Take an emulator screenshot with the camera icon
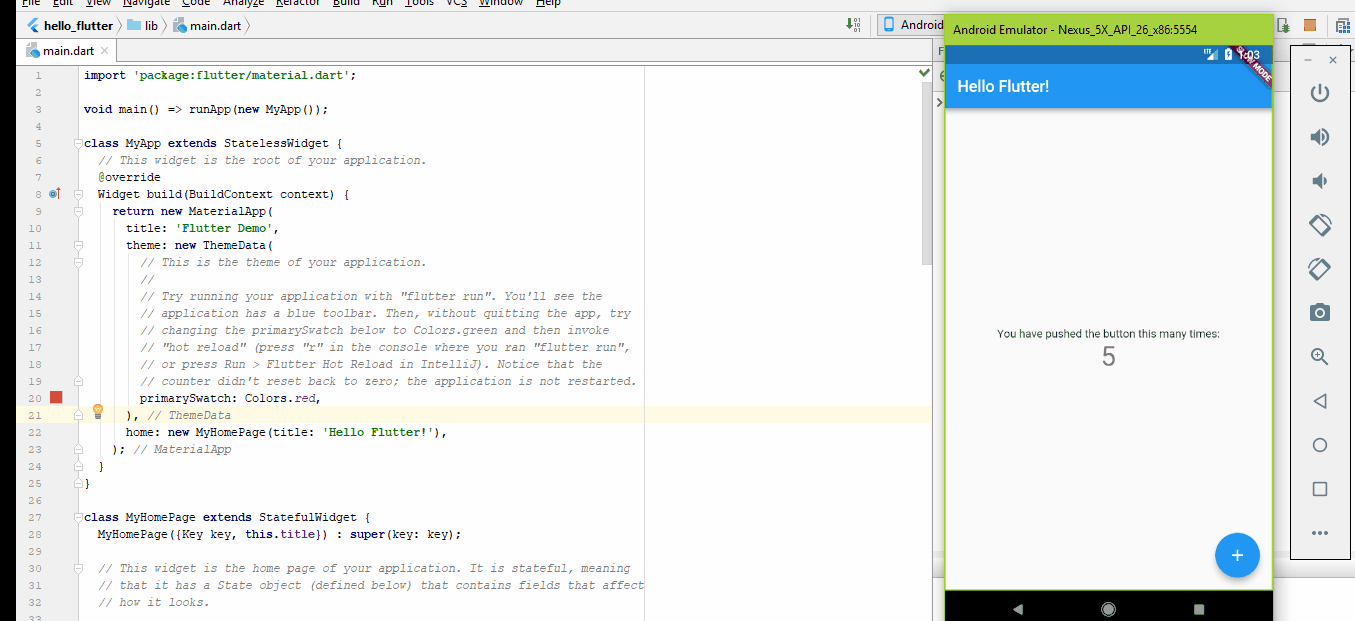Image resolution: width=1355 pixels, height=621 pixels. [1320, 312]
